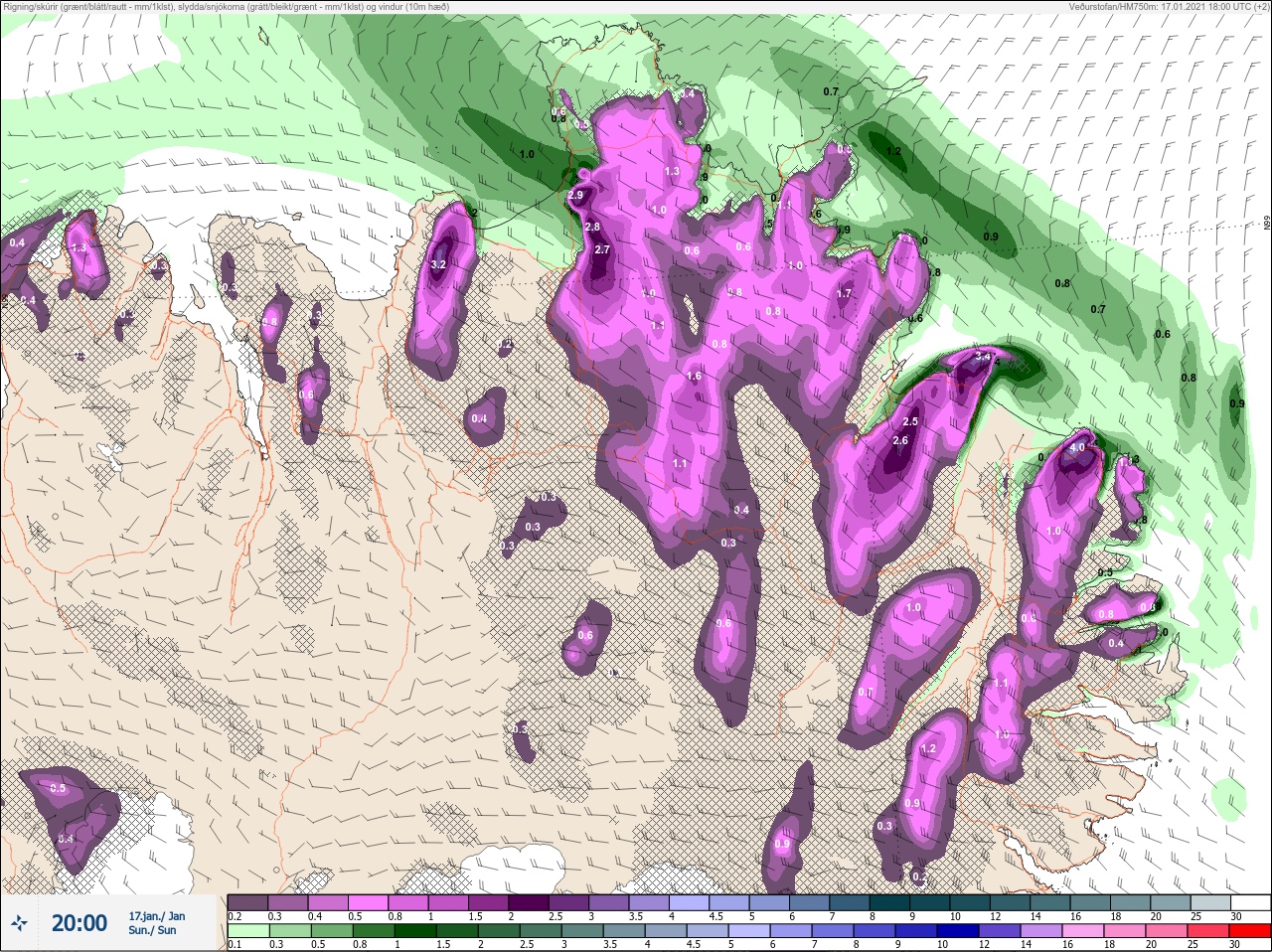Pick top legend swatch between 2 and 2.5

[x=530, y=902]
